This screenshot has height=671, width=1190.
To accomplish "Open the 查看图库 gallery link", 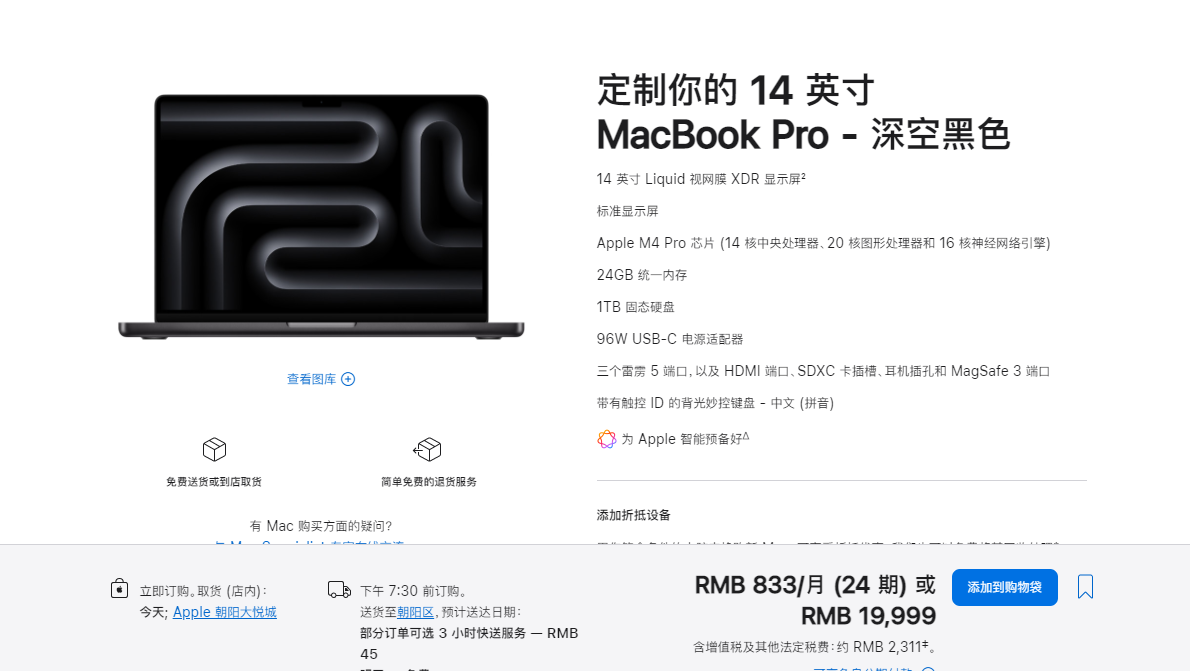I will (311, 379).
